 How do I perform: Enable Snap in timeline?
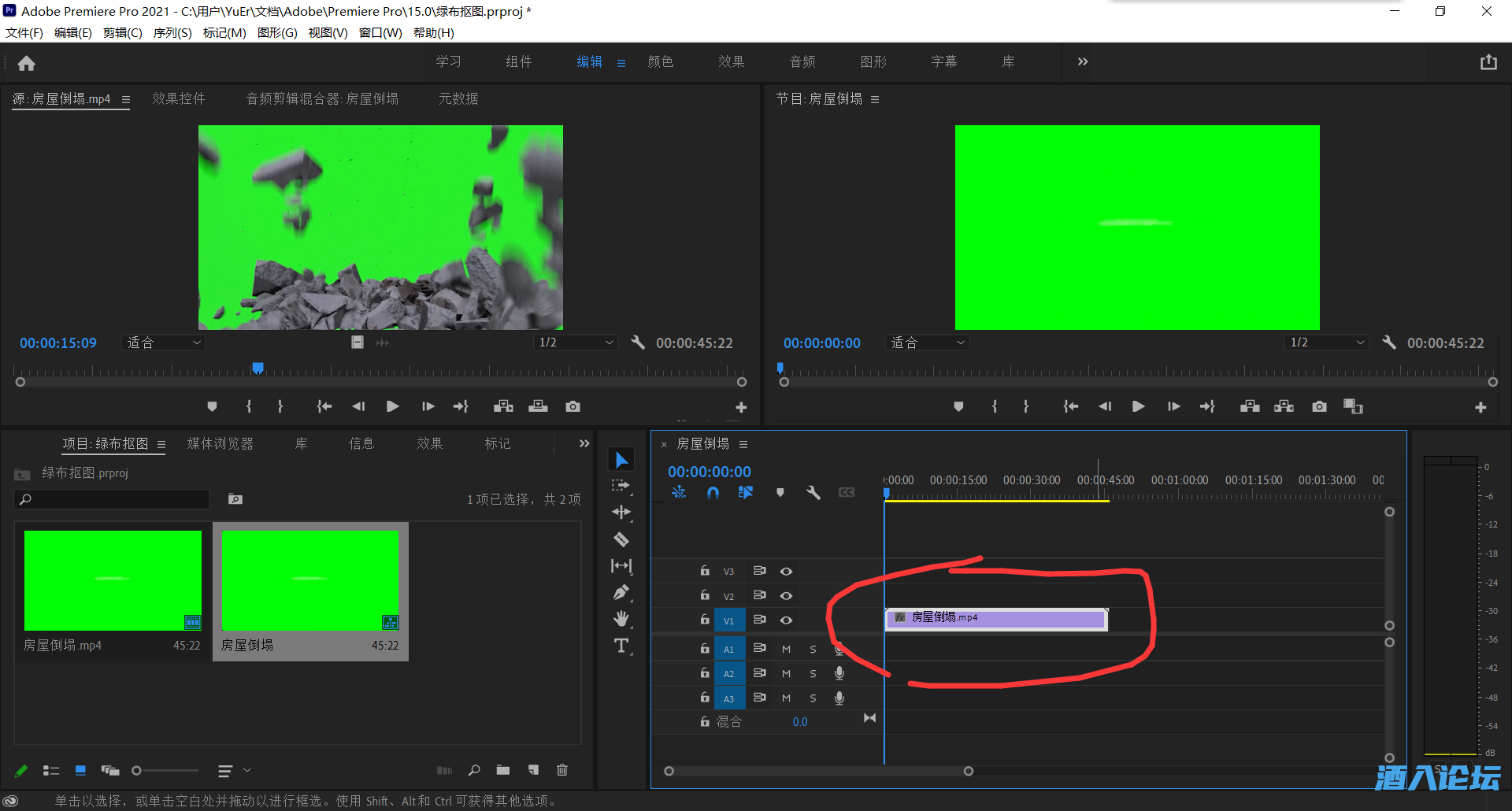pyautogui.click(x=713, y=492)
